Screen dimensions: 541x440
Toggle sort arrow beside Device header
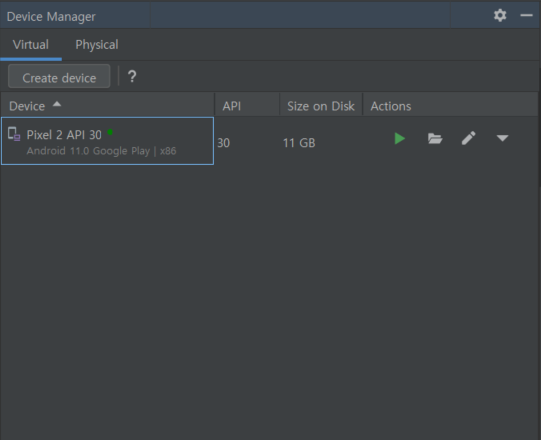click(x=57, y=104)
